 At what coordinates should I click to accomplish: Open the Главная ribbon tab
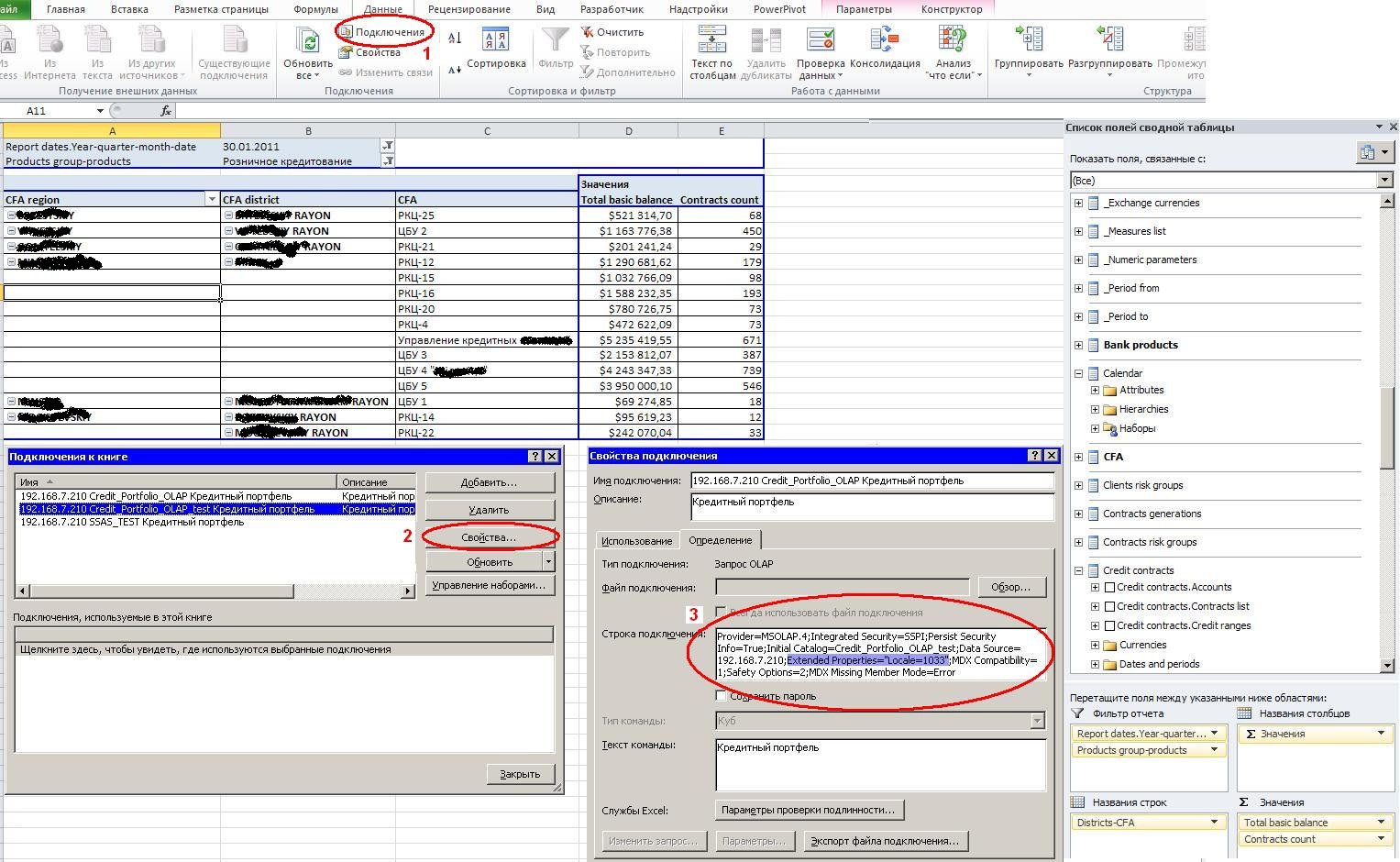coord(65,9)
